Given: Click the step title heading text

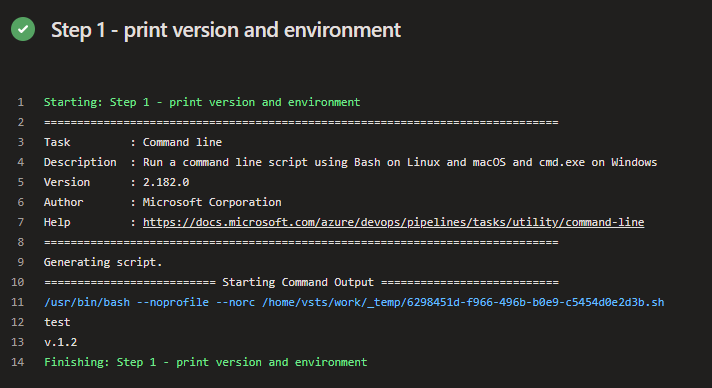Looking at the screenshot, I should (226, 30).
